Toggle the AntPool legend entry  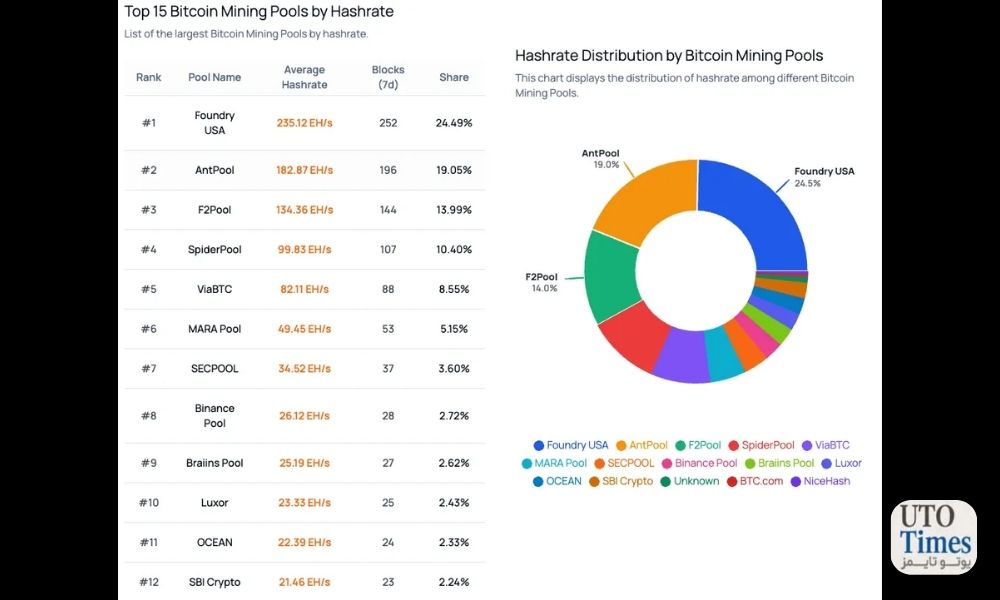point(642,445)
